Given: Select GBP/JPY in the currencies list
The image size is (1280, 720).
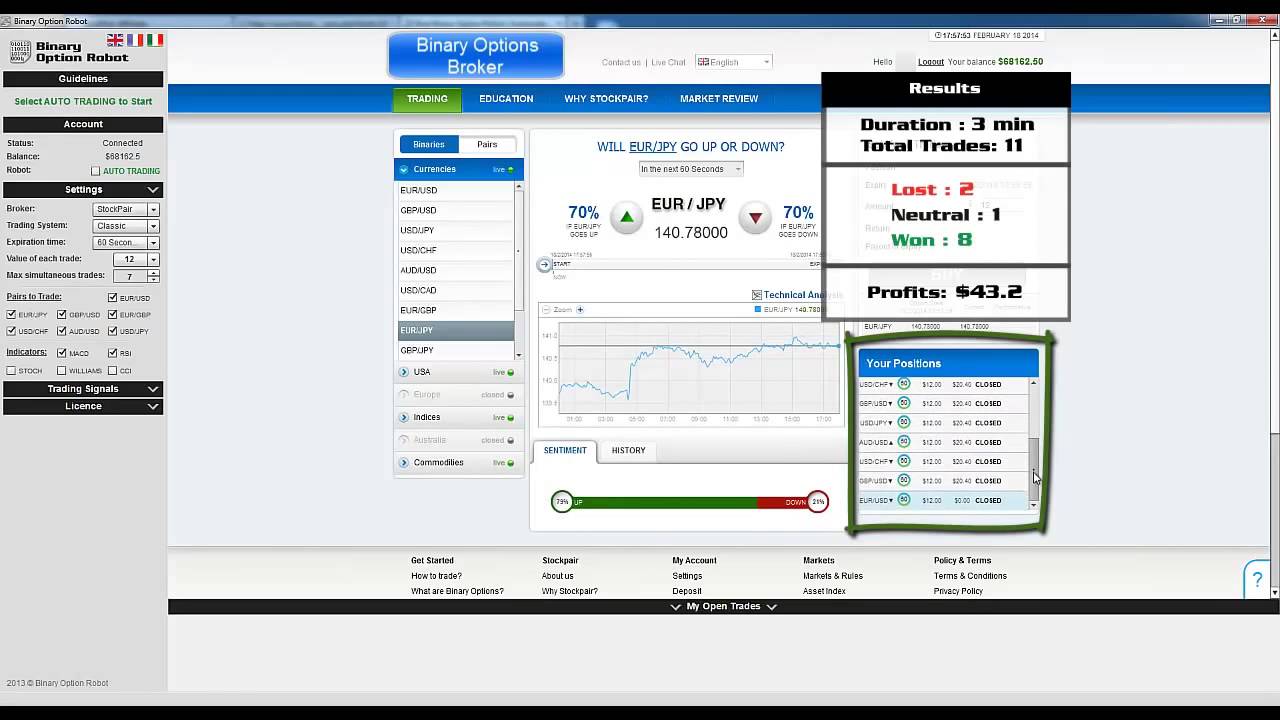Looking at the screenshot, I should [x=455, y=350].
